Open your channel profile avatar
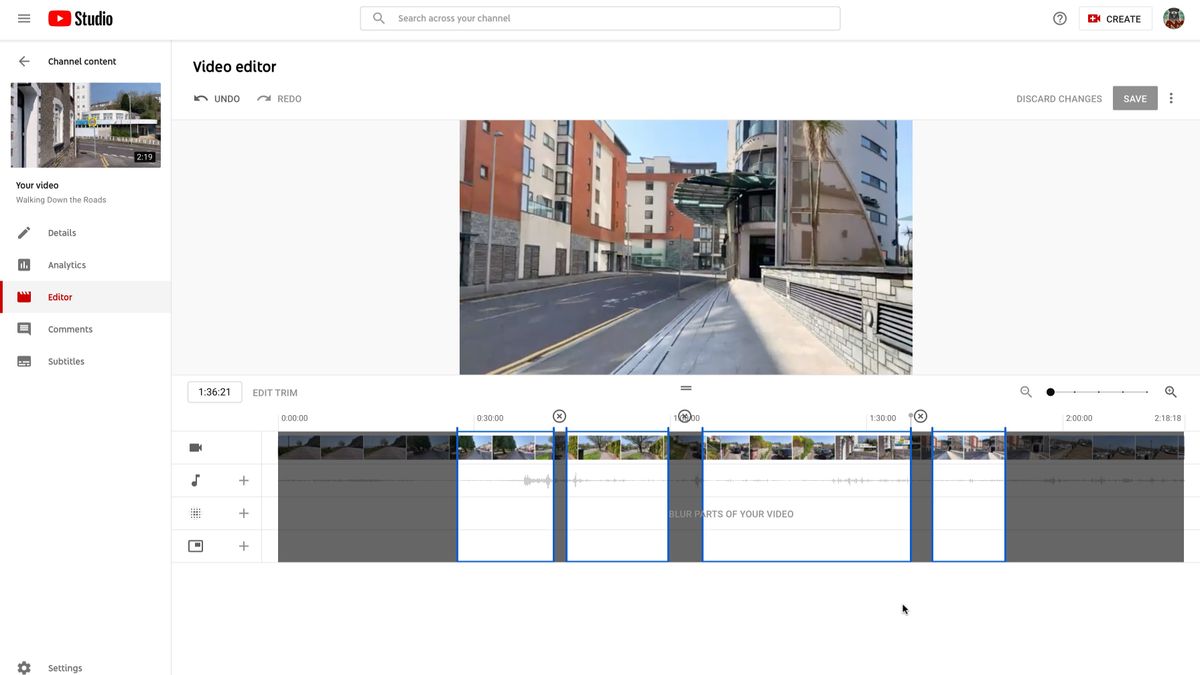The width and height of the screenshot is (1200, 675). (1173, 17)
